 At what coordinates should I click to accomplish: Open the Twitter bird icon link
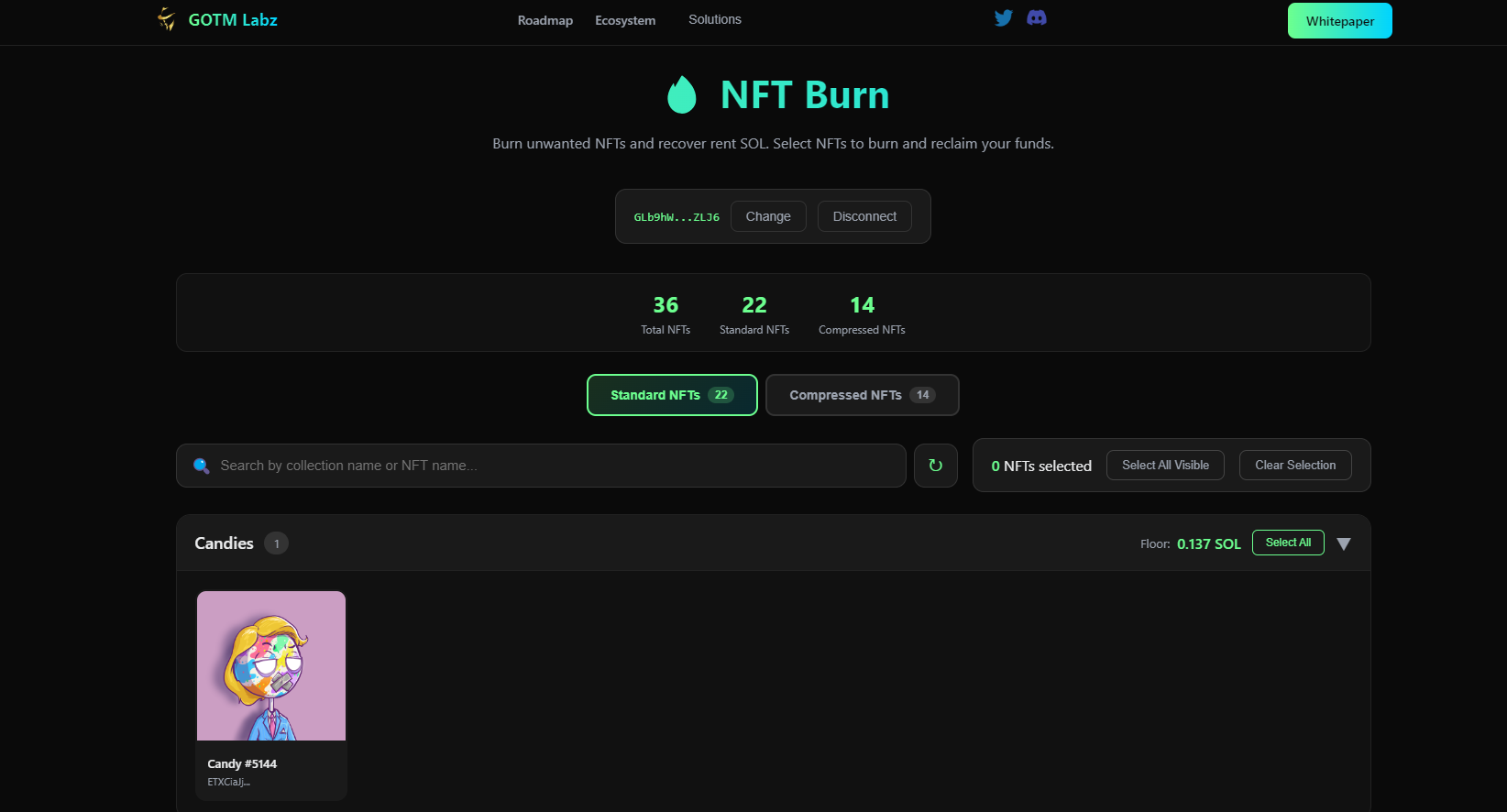1004,18
